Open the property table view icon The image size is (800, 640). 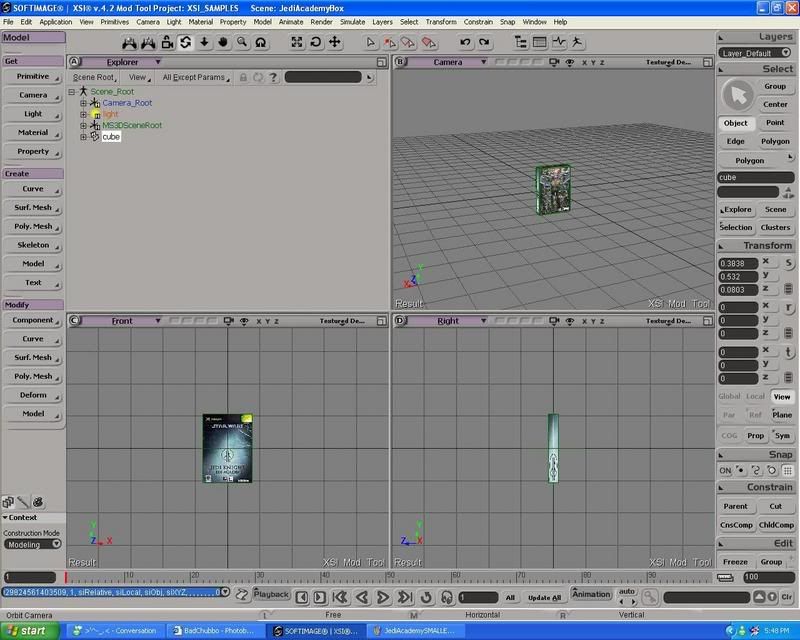coord(539,42)
